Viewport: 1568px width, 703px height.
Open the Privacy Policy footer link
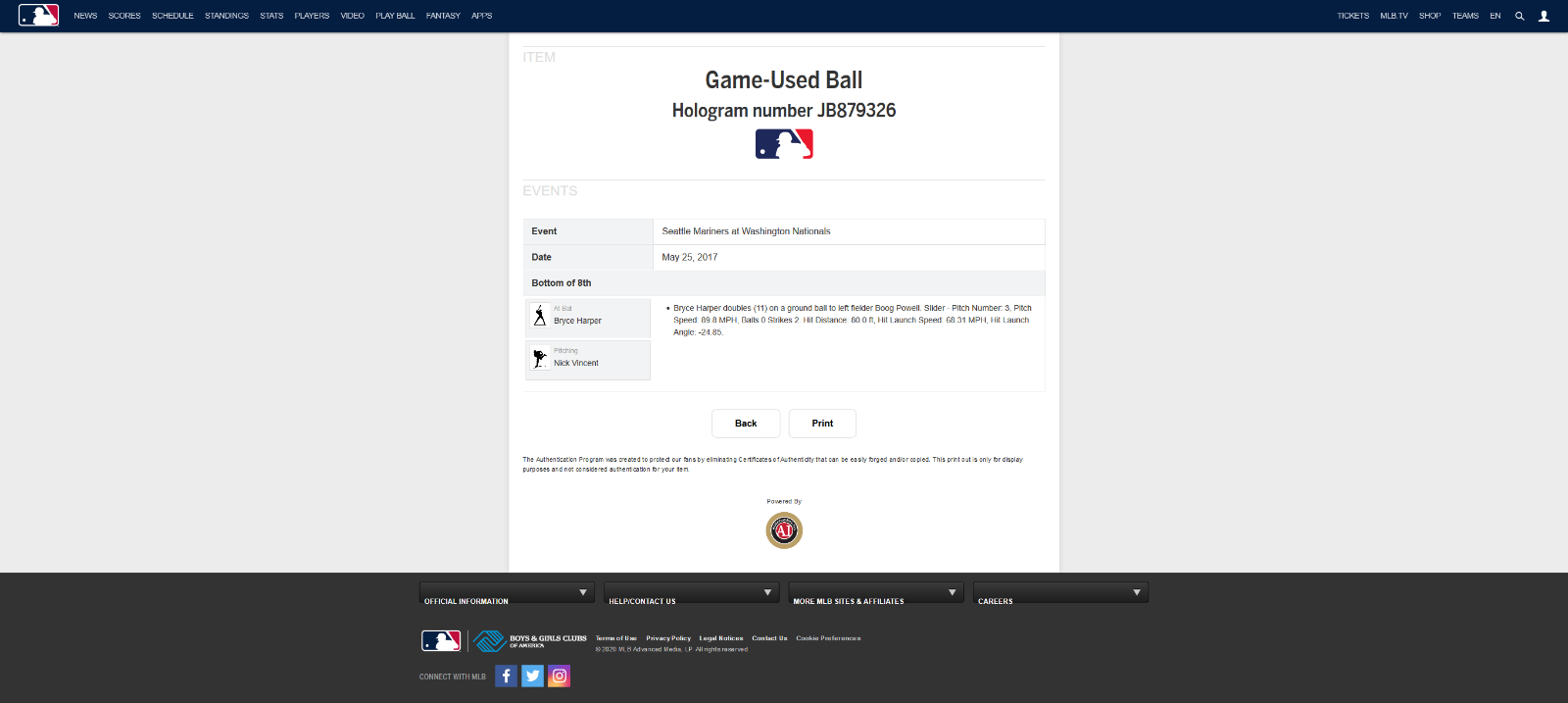point(668,638)
